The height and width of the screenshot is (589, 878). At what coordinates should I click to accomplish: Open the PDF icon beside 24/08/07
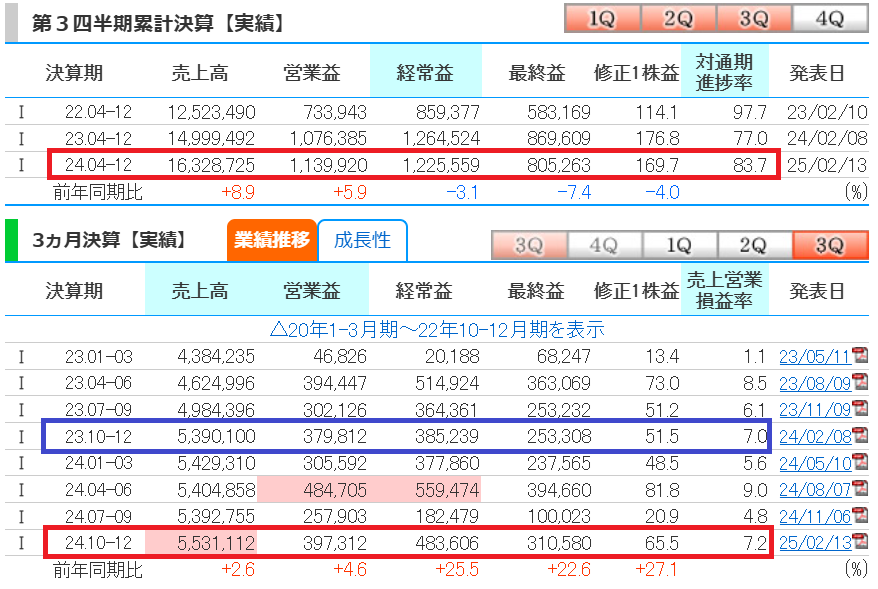860,488
